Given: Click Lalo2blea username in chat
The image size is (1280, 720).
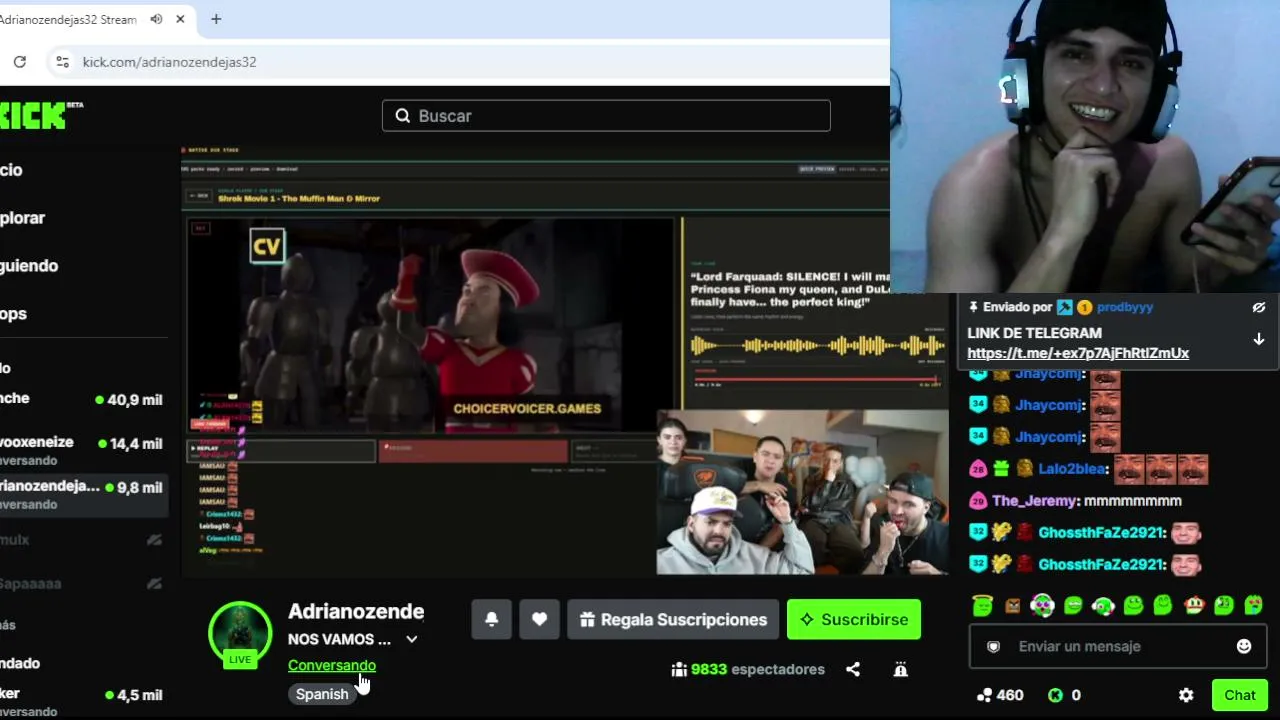Looking at the screenshot, I should pos(1072,469).
